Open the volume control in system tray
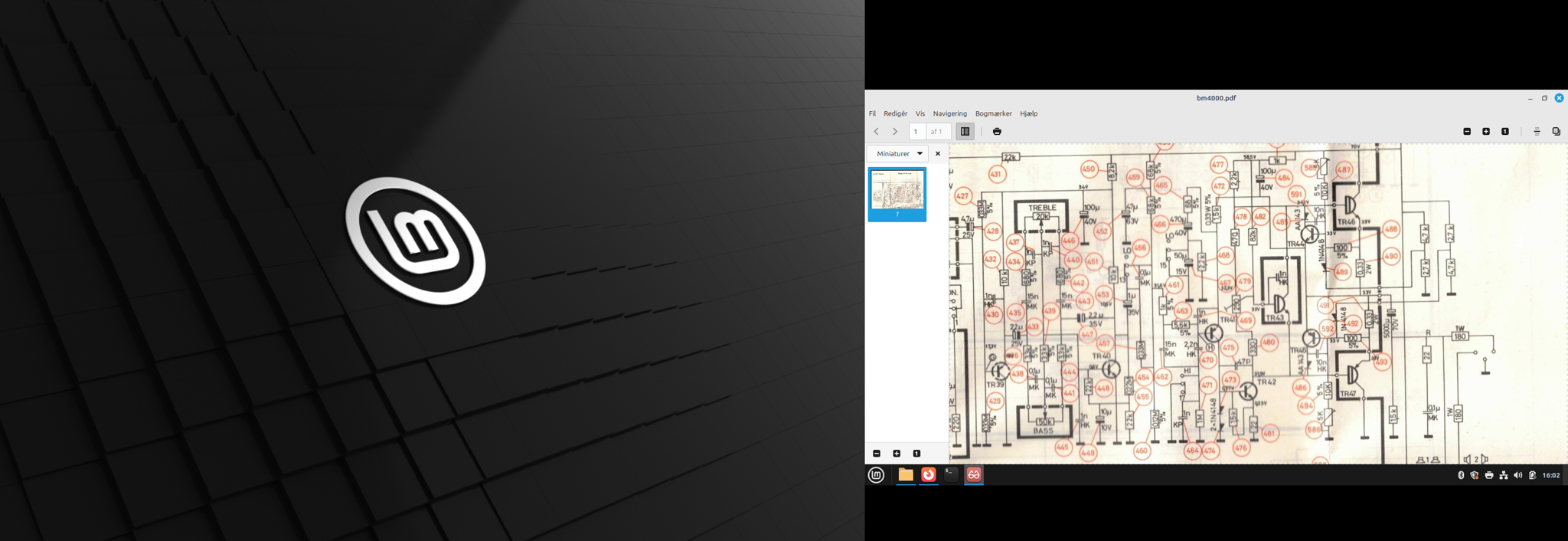The image size is (1568, 541). [x=1518, y=476]
